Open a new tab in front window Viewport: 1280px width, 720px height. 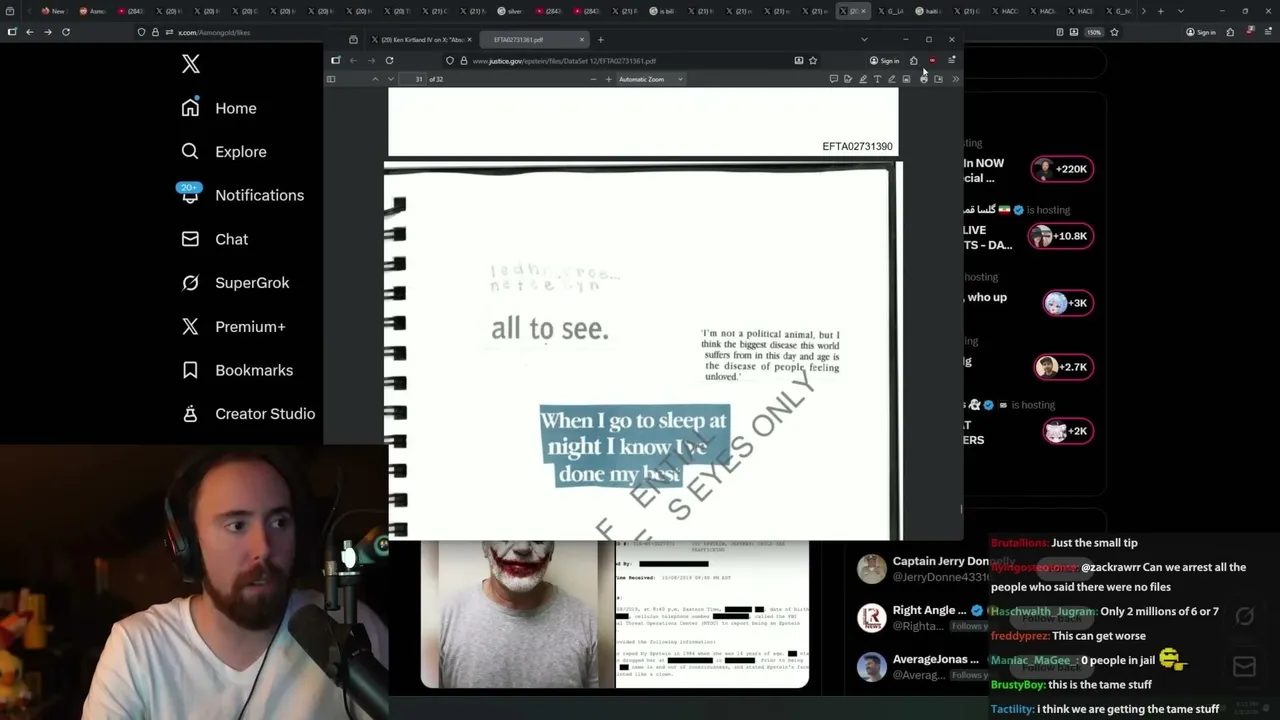click(x=601, y=40)
